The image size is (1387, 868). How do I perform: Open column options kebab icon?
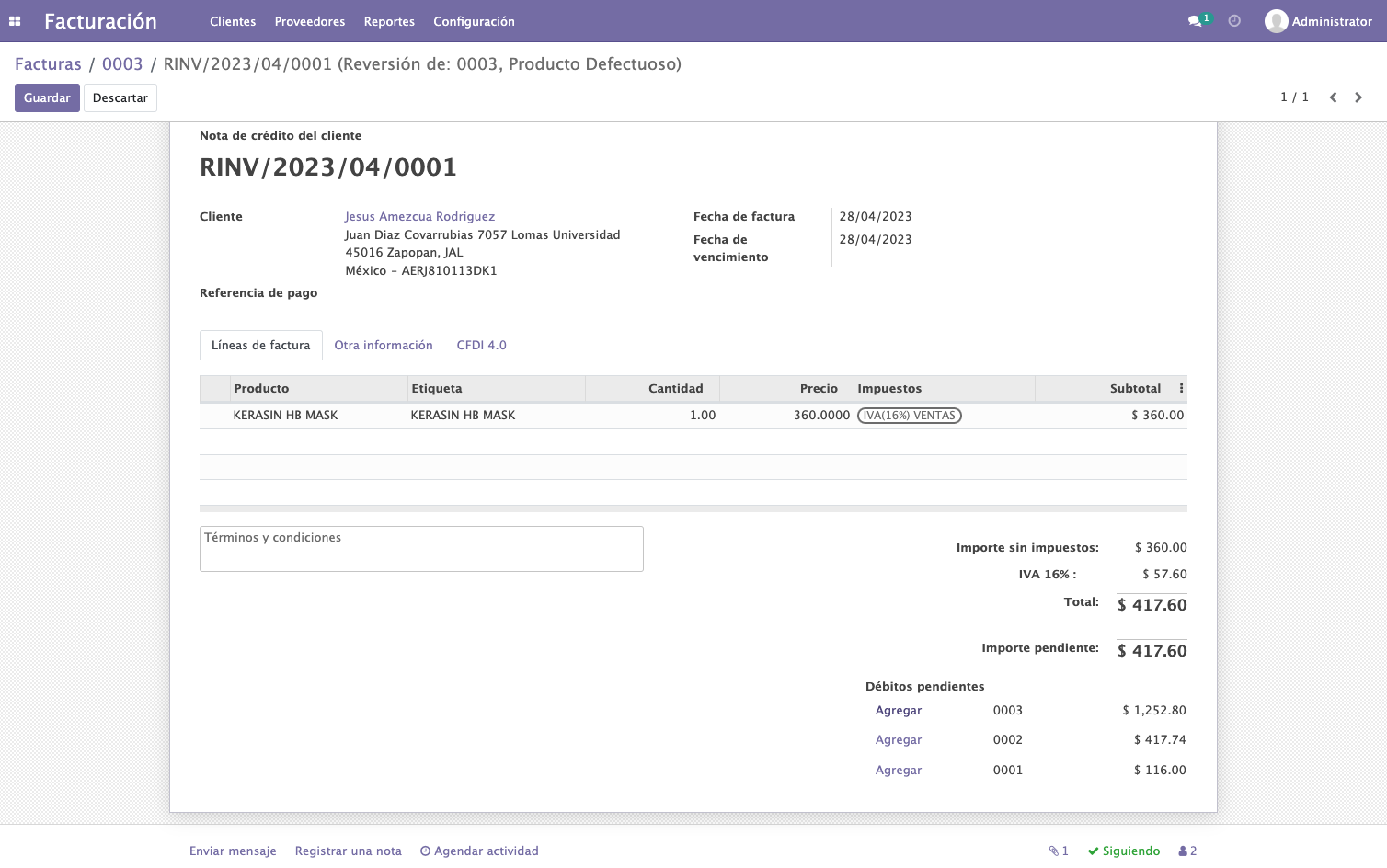1181,389
